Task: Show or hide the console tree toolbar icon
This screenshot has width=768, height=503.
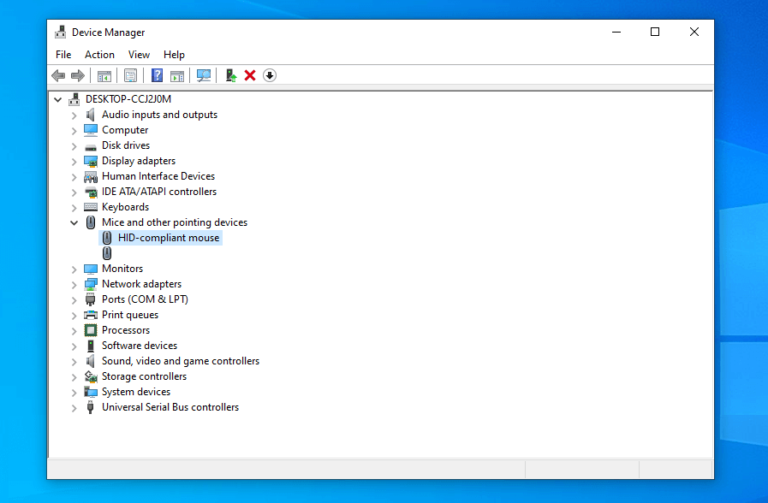Action: pyautogui.click(x=104, y=75)
